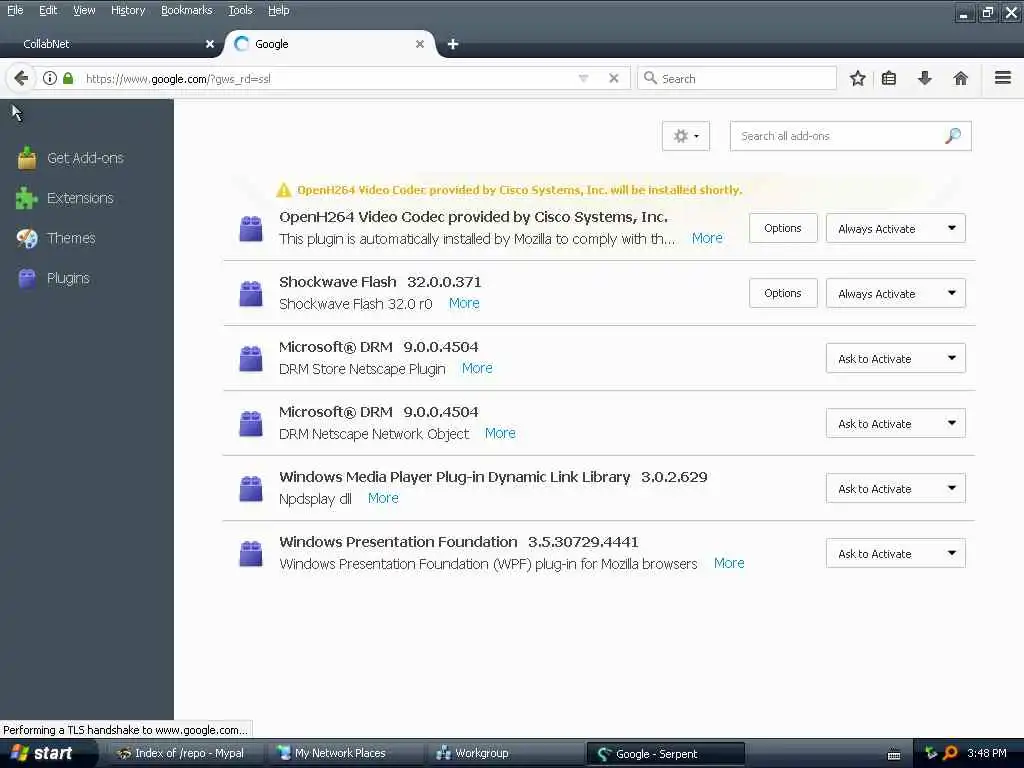Click the Shockwave Flash plugin brick icon
Screen dimensions: 1024x768
251,293
